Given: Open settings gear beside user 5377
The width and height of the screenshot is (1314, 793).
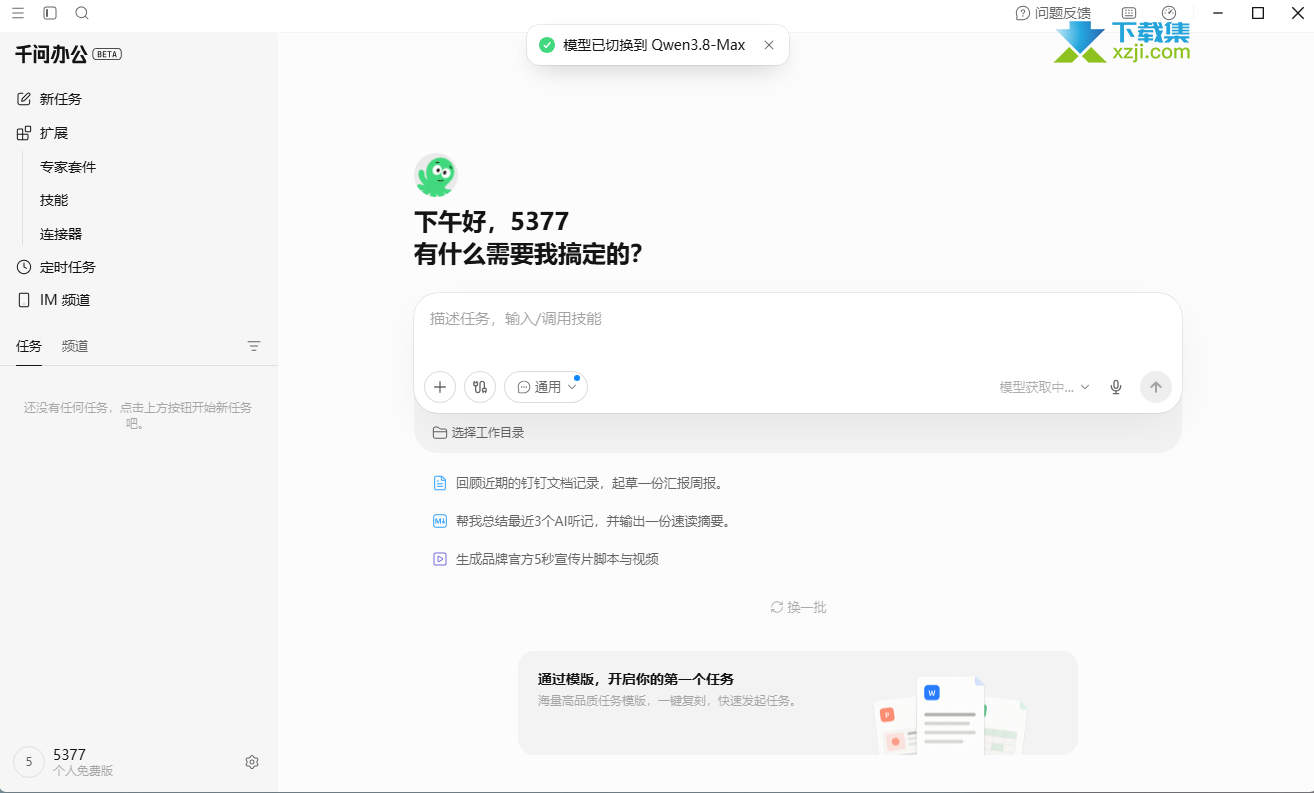Looking at the screenshot, I should (252, 762).
